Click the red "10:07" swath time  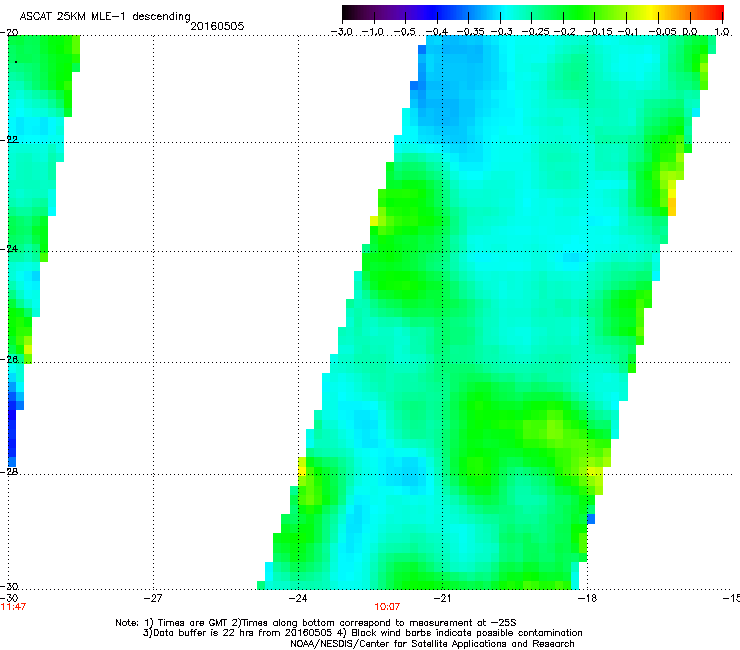tap(387, 607)
